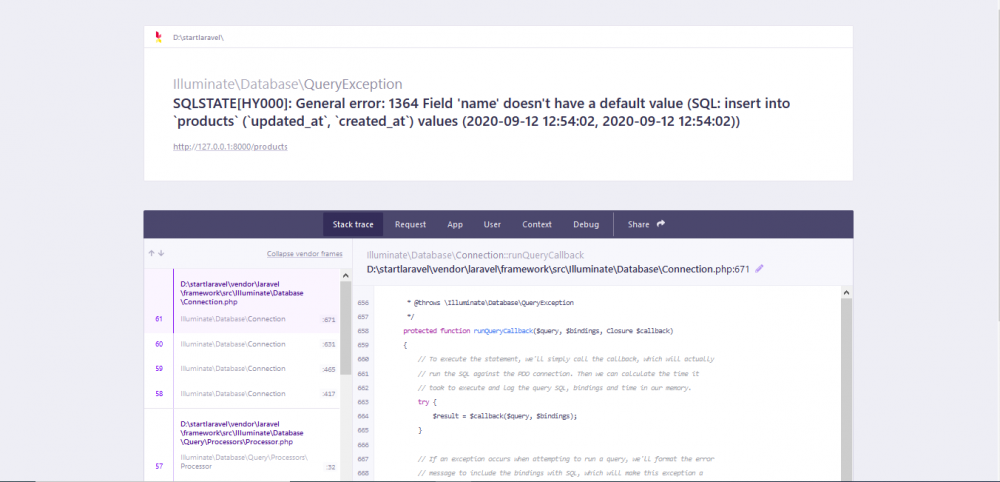Click the Share arrow icon
The image size is (1000, 482).
pyautogui.click(x=661, y=224)
